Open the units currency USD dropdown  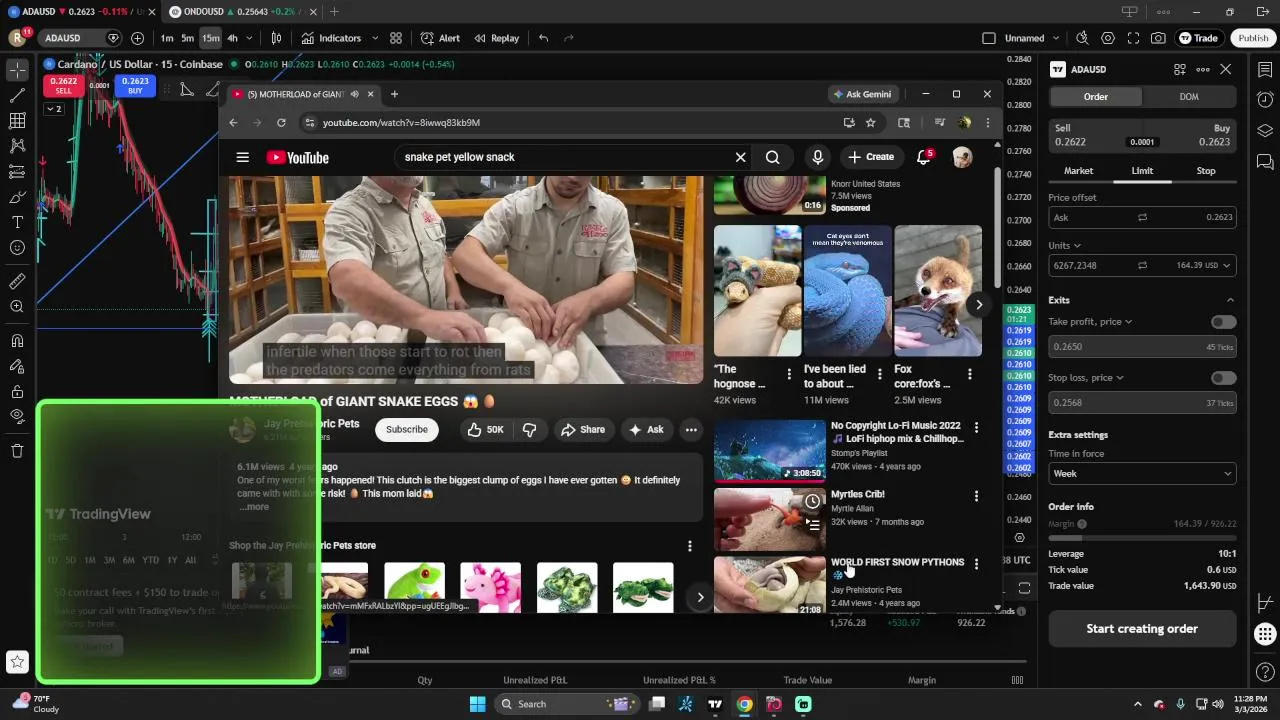click(1216, 265)
